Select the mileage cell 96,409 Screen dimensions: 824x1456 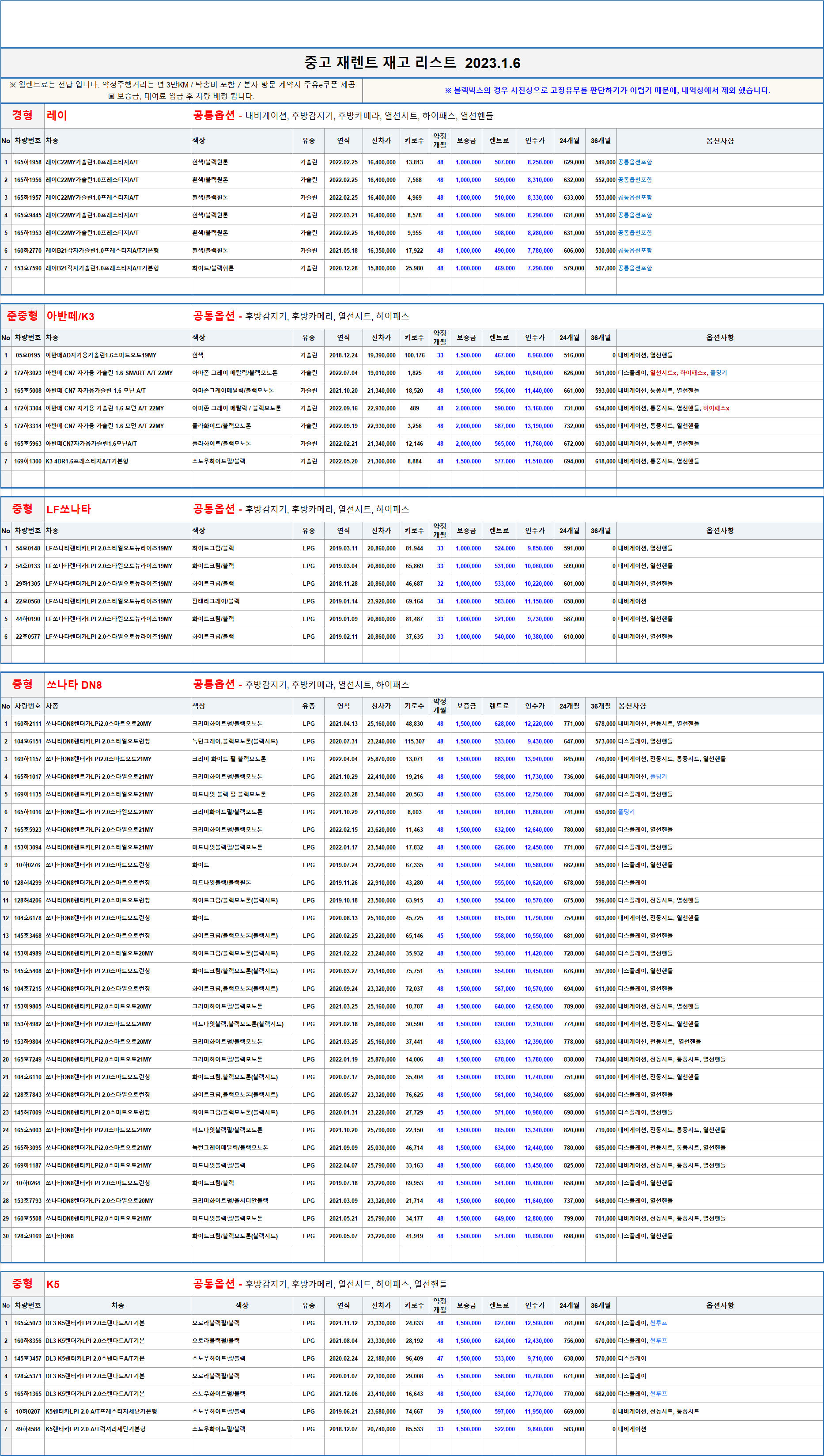click(x=414, y=1359)
